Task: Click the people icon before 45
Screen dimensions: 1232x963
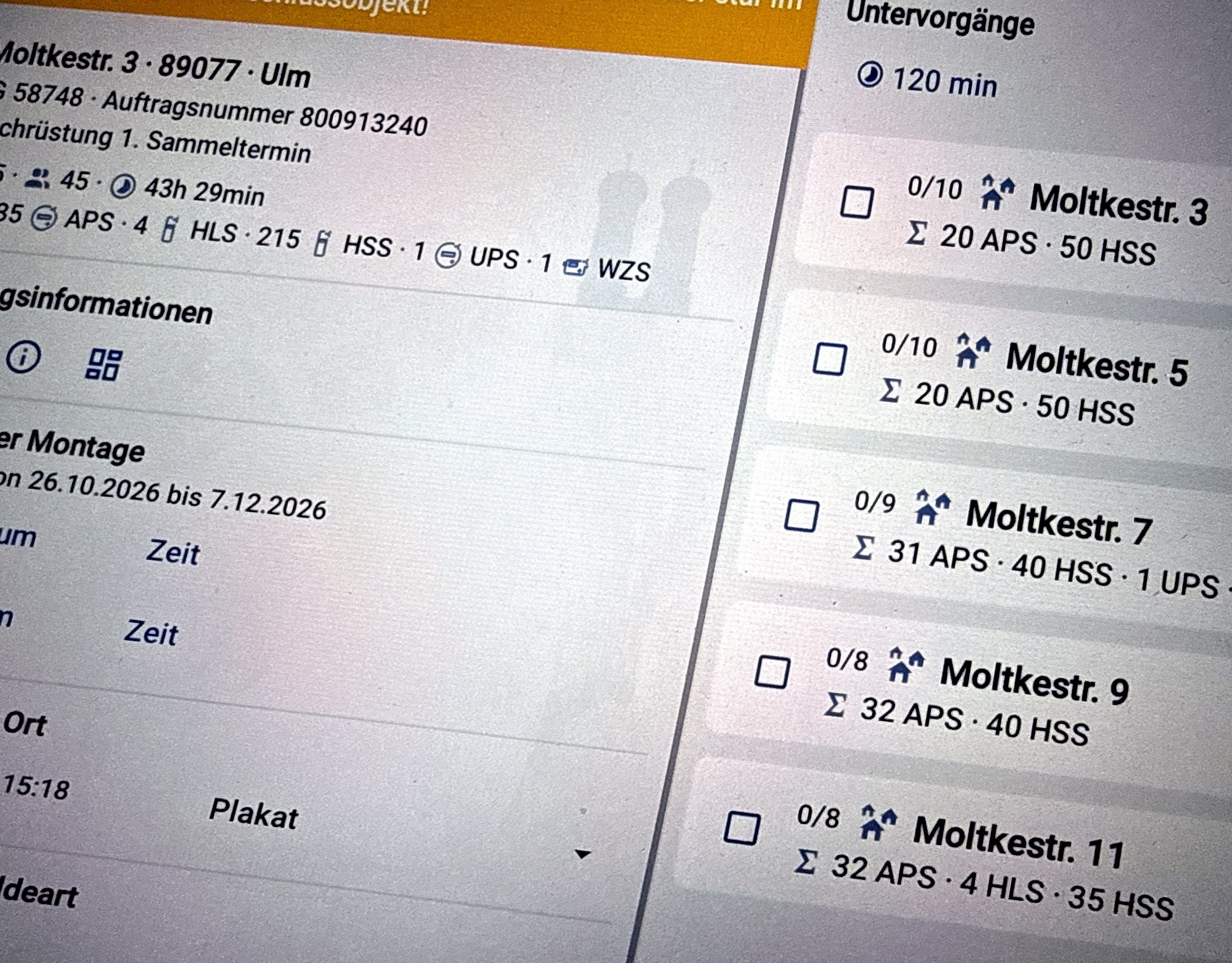Action: (x=38, y=178)
